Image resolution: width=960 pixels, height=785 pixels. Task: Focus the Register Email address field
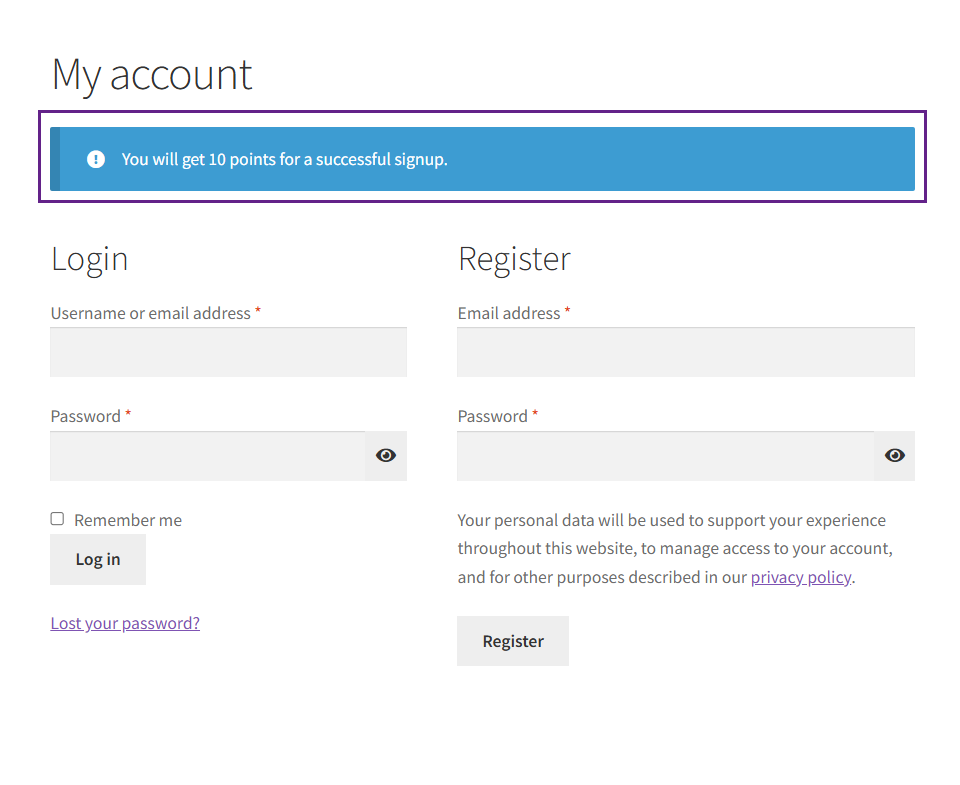(x=685, y=352)
